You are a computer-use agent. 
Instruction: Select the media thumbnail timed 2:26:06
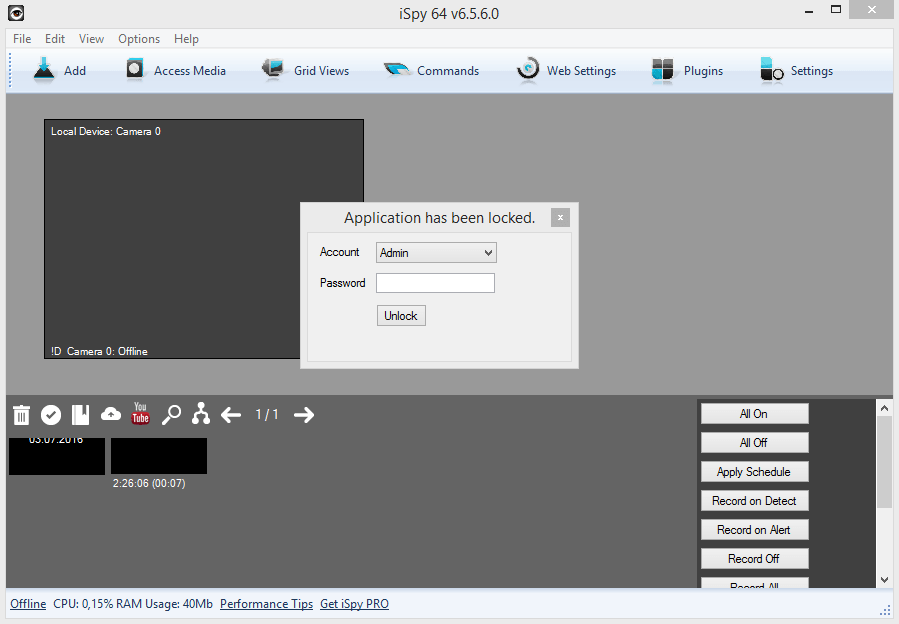coord(159,456)
